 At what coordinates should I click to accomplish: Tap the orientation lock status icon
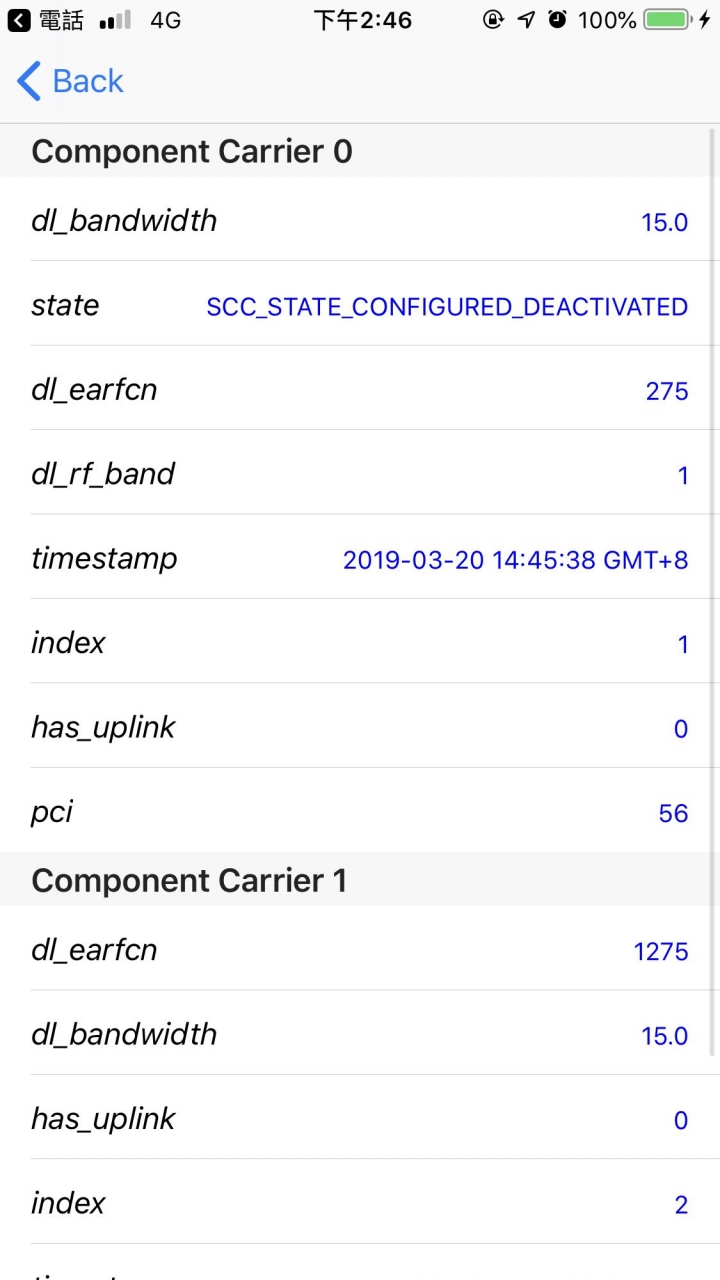[x=493, y=19]
